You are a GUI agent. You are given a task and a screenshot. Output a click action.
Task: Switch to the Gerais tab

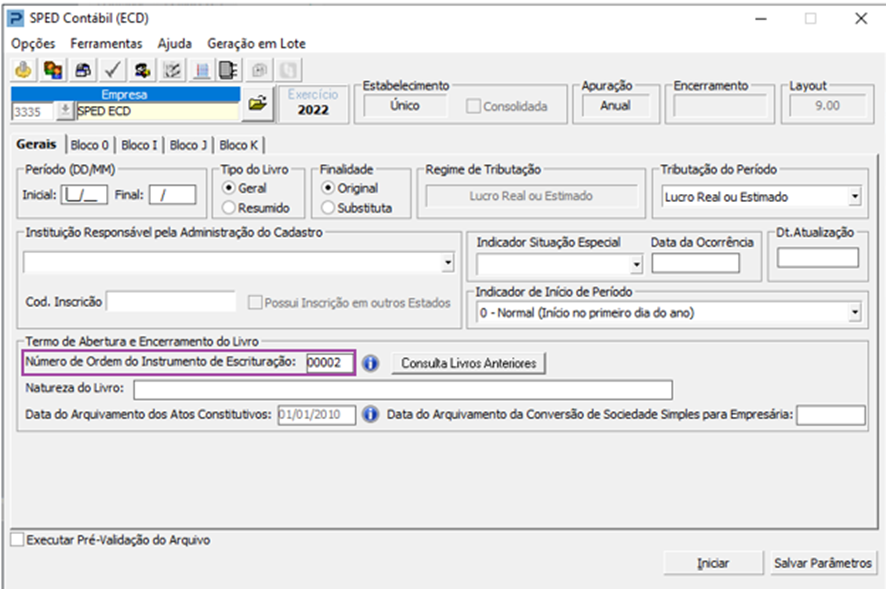coord(36,145)
